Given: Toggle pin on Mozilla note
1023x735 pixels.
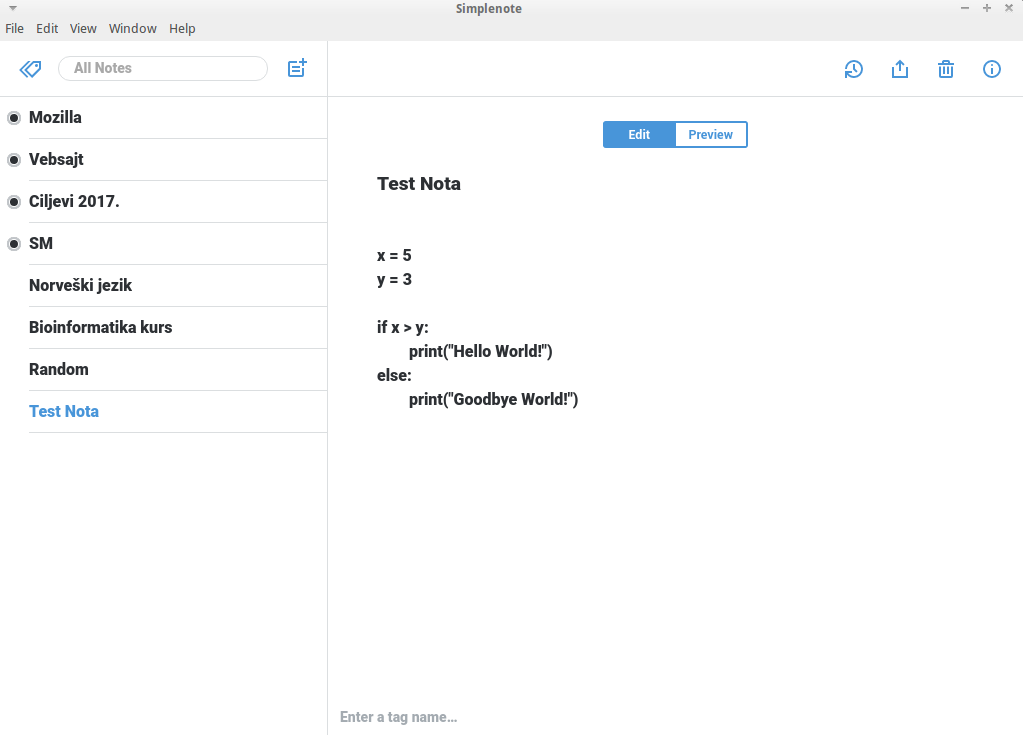Looking at the screenshot, I should 14,118.
